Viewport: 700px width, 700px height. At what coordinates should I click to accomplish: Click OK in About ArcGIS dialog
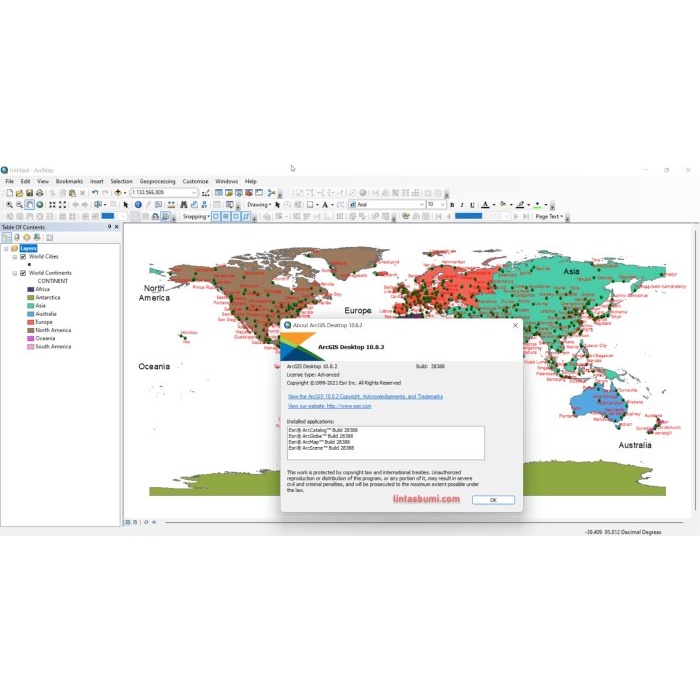pos(493,500)
